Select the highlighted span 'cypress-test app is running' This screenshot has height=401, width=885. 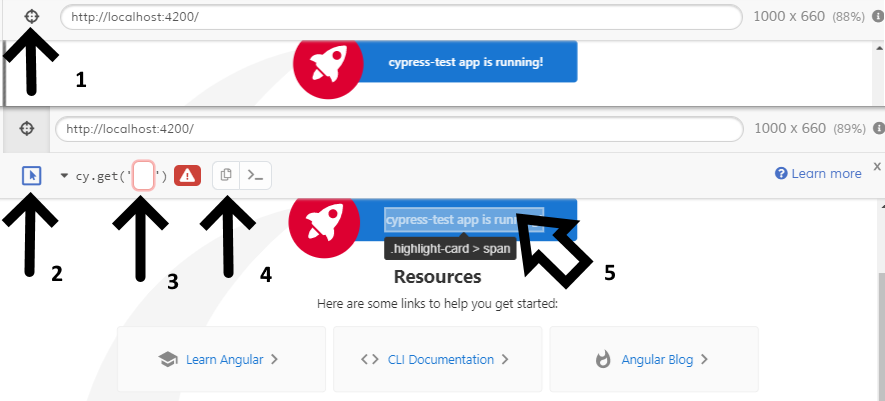[464, 220]
